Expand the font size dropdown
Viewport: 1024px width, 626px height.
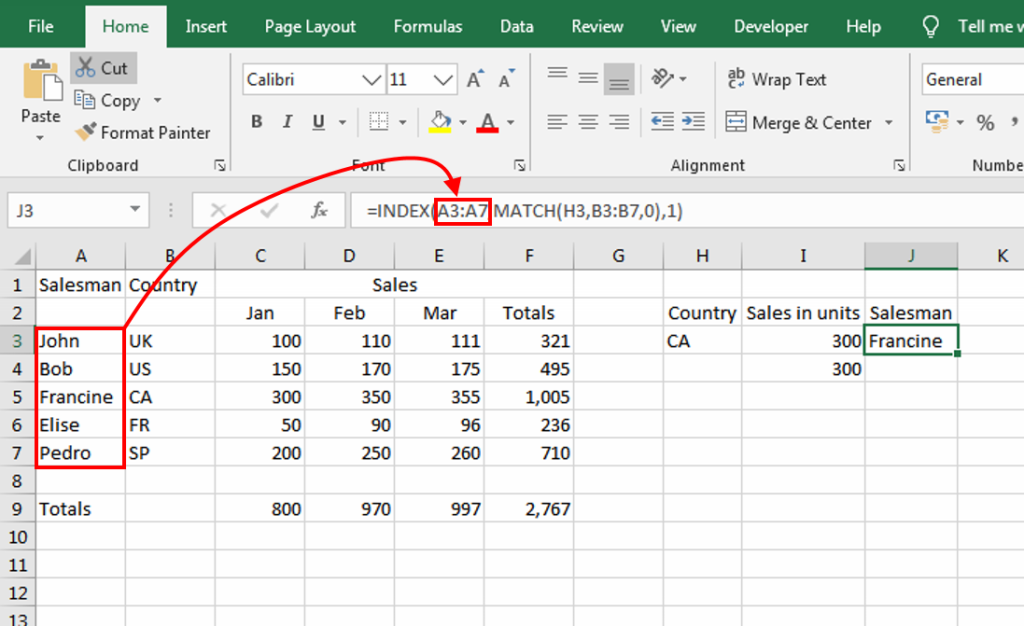[x=445, y=80]
